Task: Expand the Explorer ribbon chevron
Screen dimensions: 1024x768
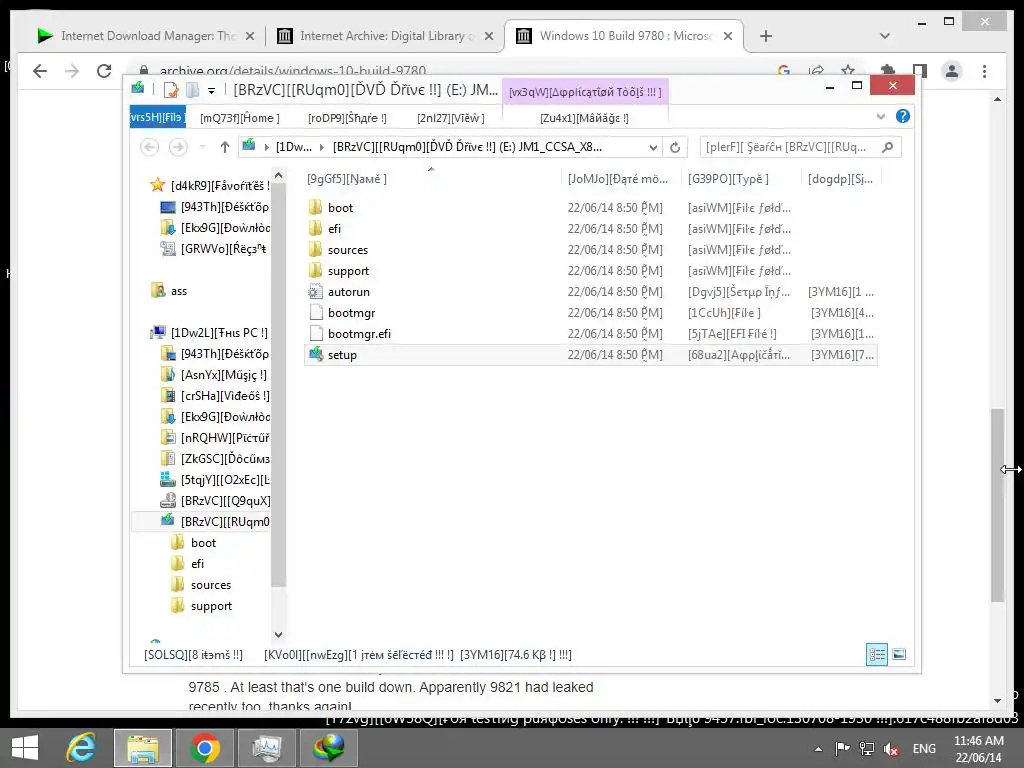Action: 880,116
